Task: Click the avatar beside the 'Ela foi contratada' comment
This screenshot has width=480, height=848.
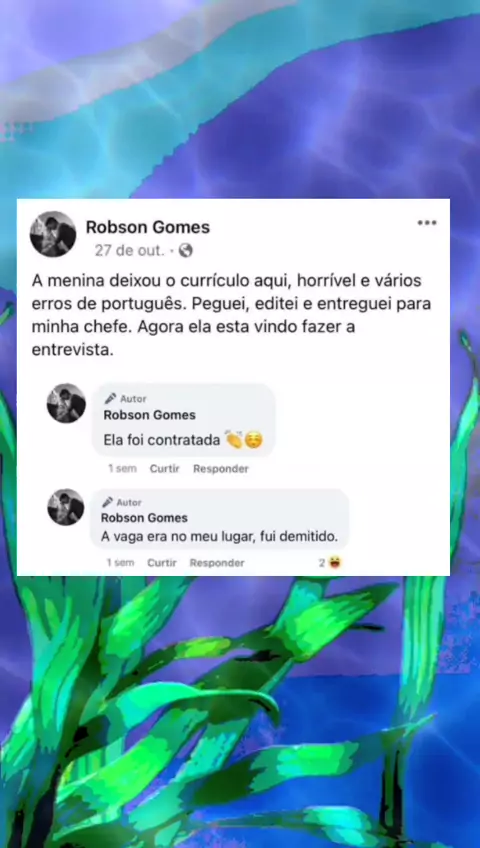Action: 66,403
